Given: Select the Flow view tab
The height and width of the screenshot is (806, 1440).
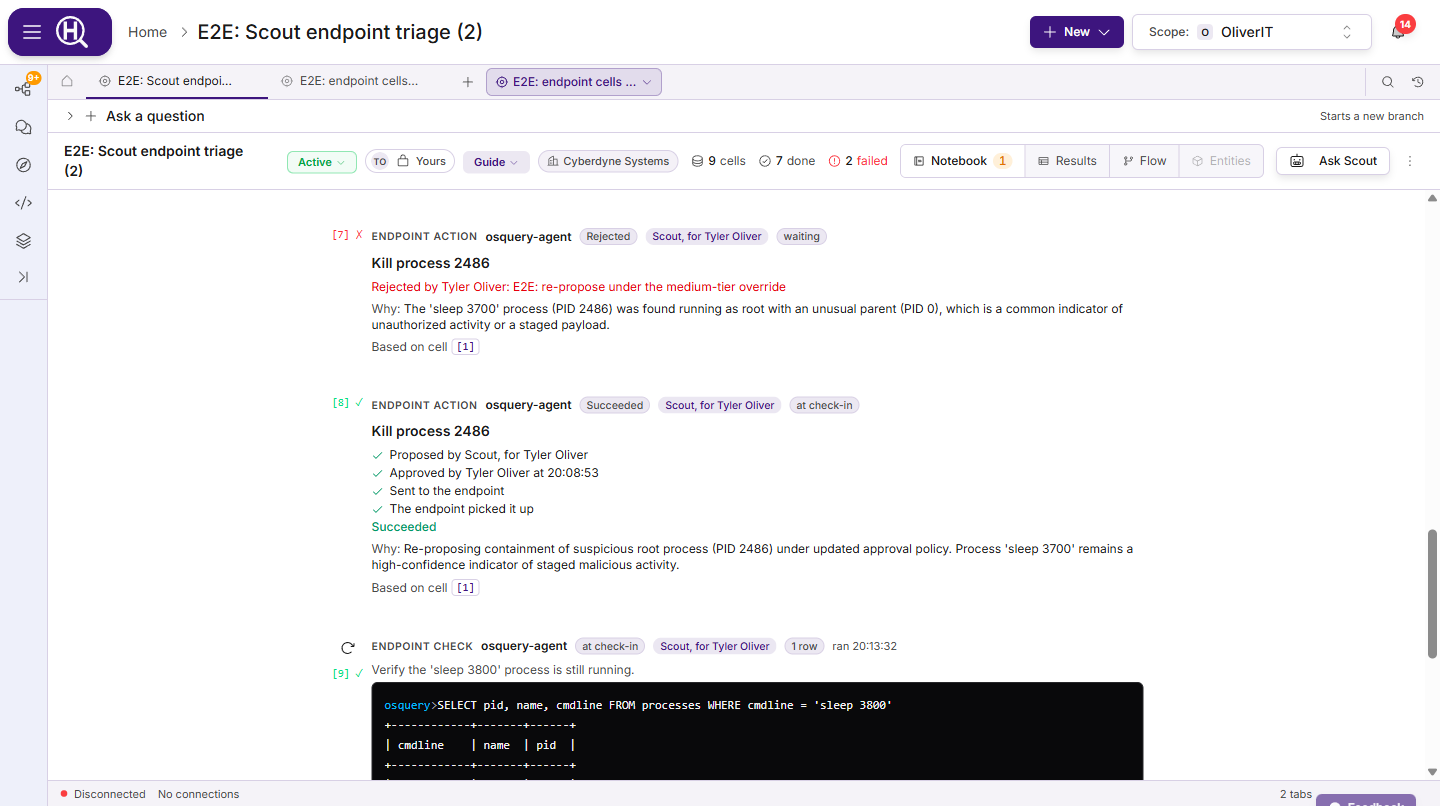Looking at the screenshot, I should [1144, 161].
